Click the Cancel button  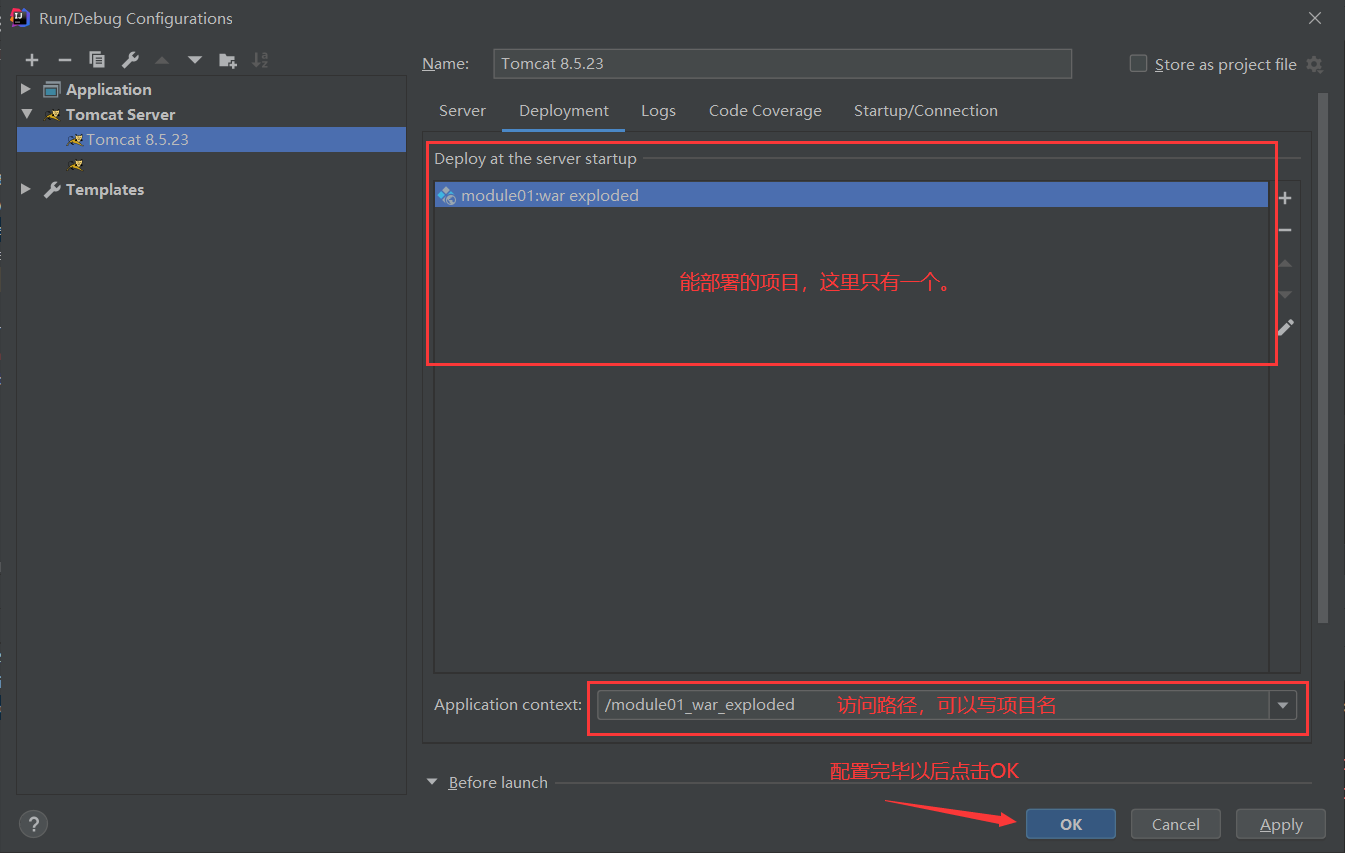[x=1176, y=824]
